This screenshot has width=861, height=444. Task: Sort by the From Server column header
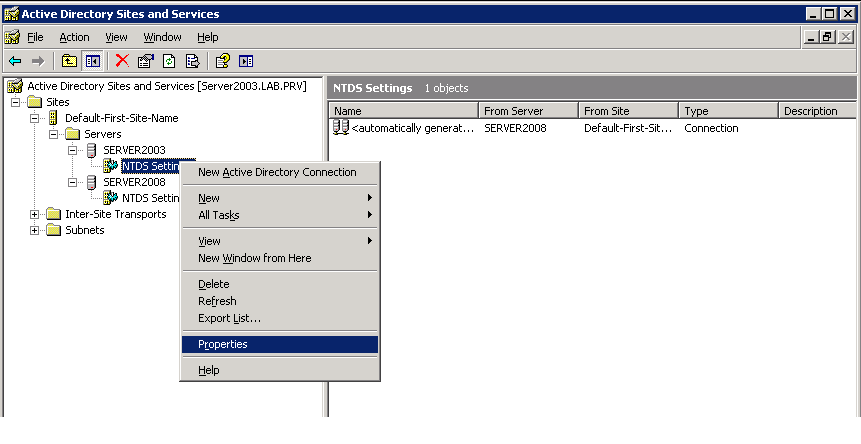click(528, 111)
